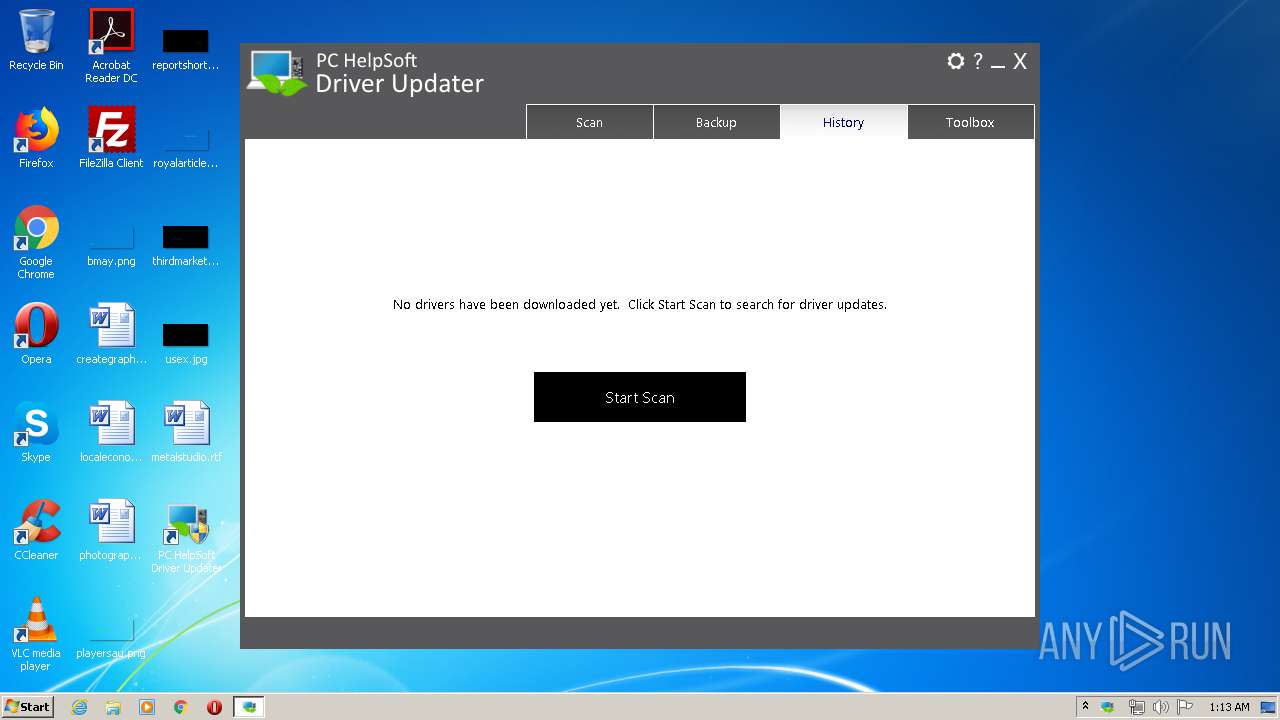Select the VLC media player shortcut
The height and width of the screenshot is (720, 1280).
point(36,634)
